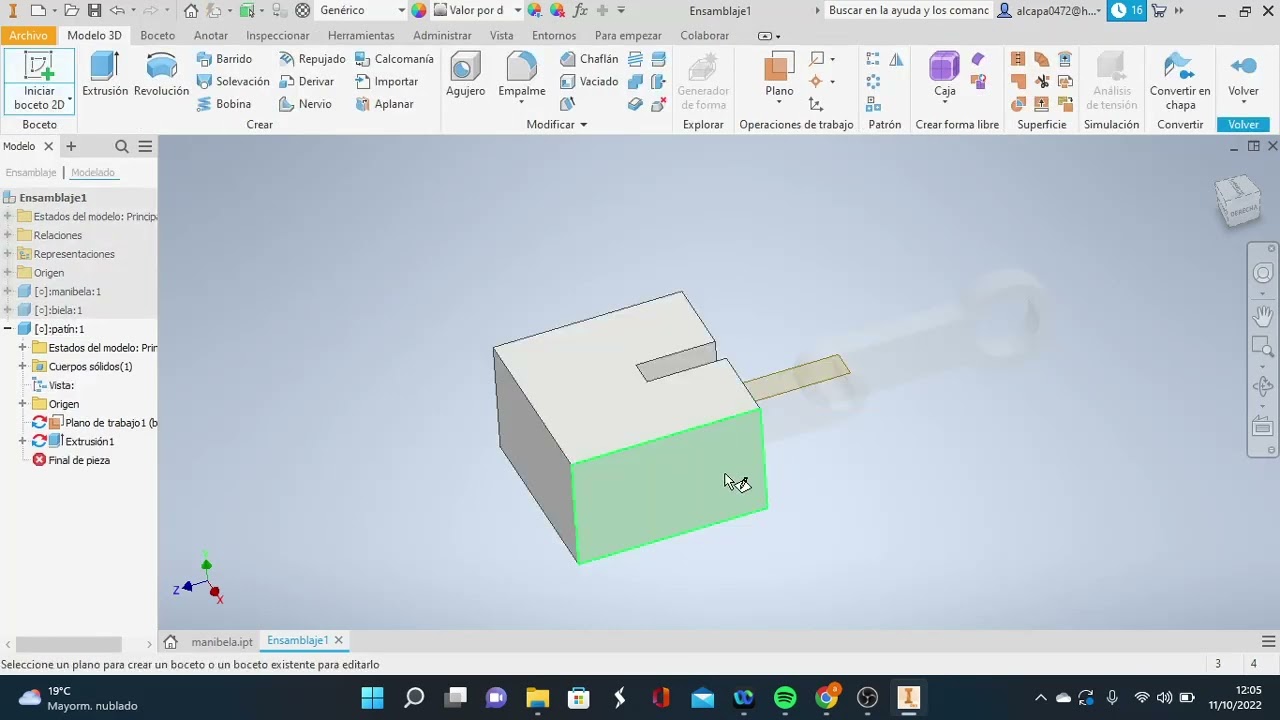1280x720 pixels.
Task: Select the Revolución tool
Action: (x=161, y=75)
